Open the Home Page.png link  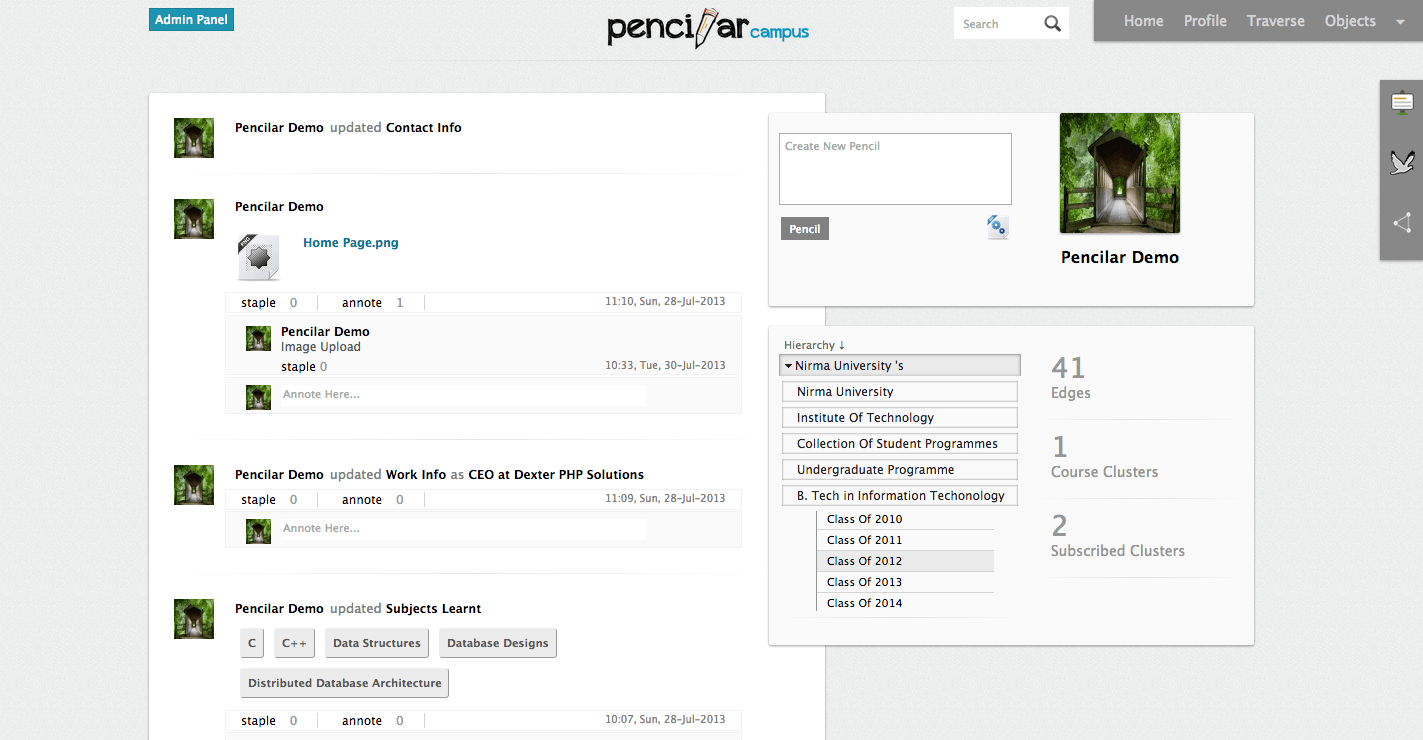point(350,243)
